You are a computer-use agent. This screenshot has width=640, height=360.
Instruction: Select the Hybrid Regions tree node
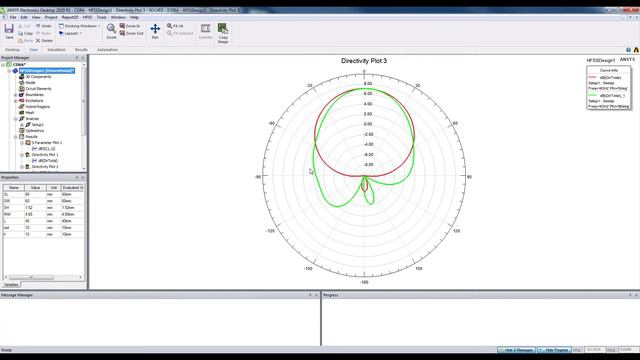tap(38, 107)
